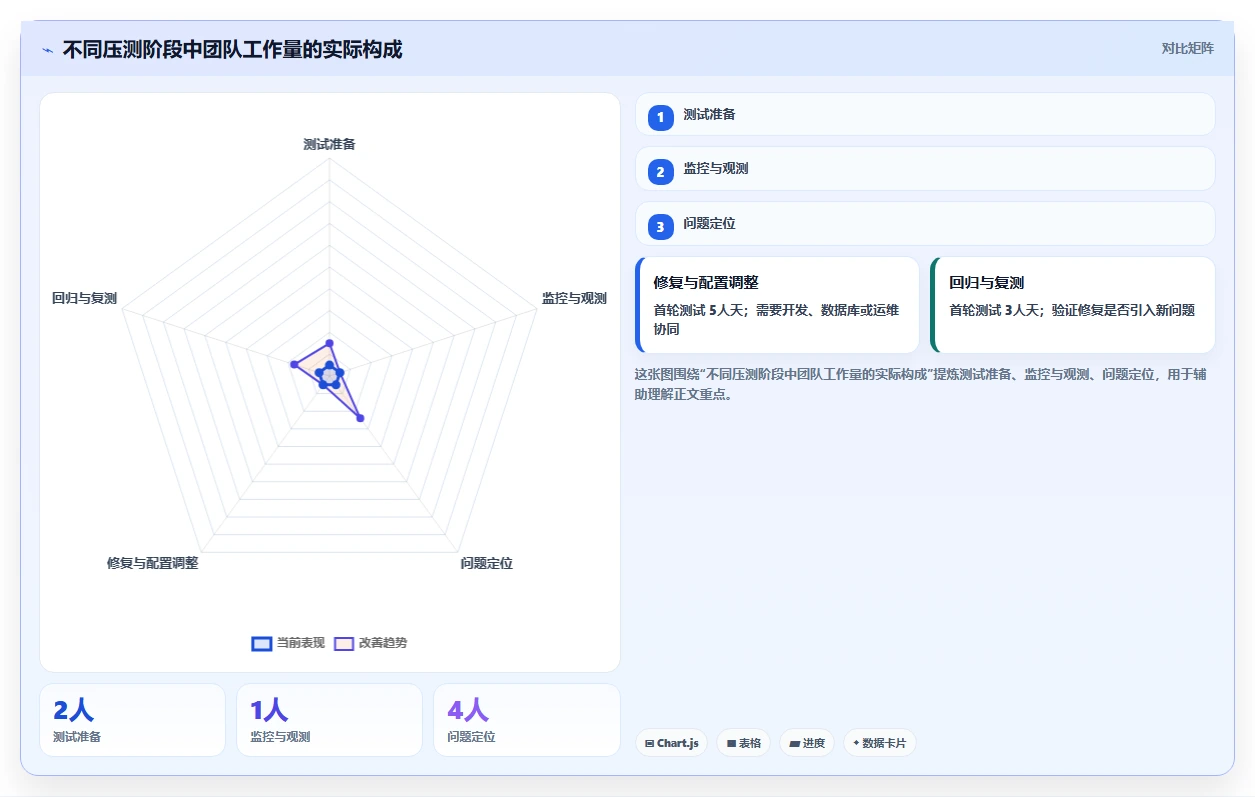Click the 4人 问题定位 stat card

tap(526, 720)
